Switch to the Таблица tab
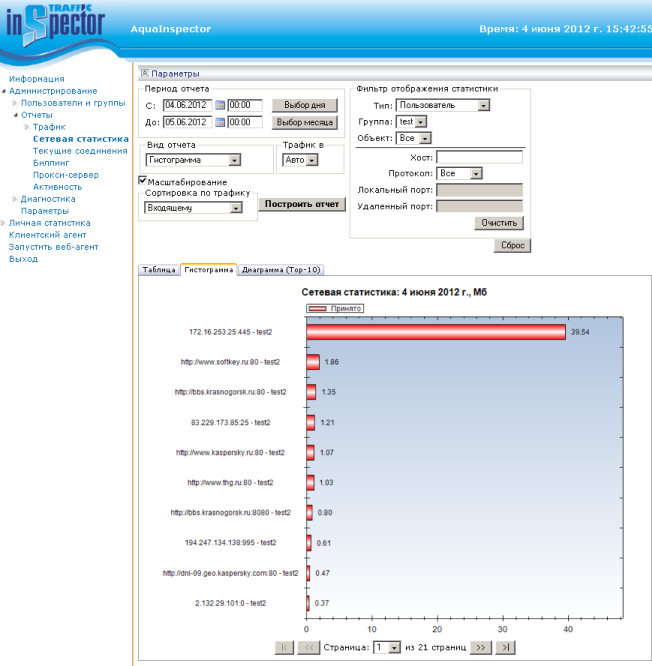 (x=159, y=270)
